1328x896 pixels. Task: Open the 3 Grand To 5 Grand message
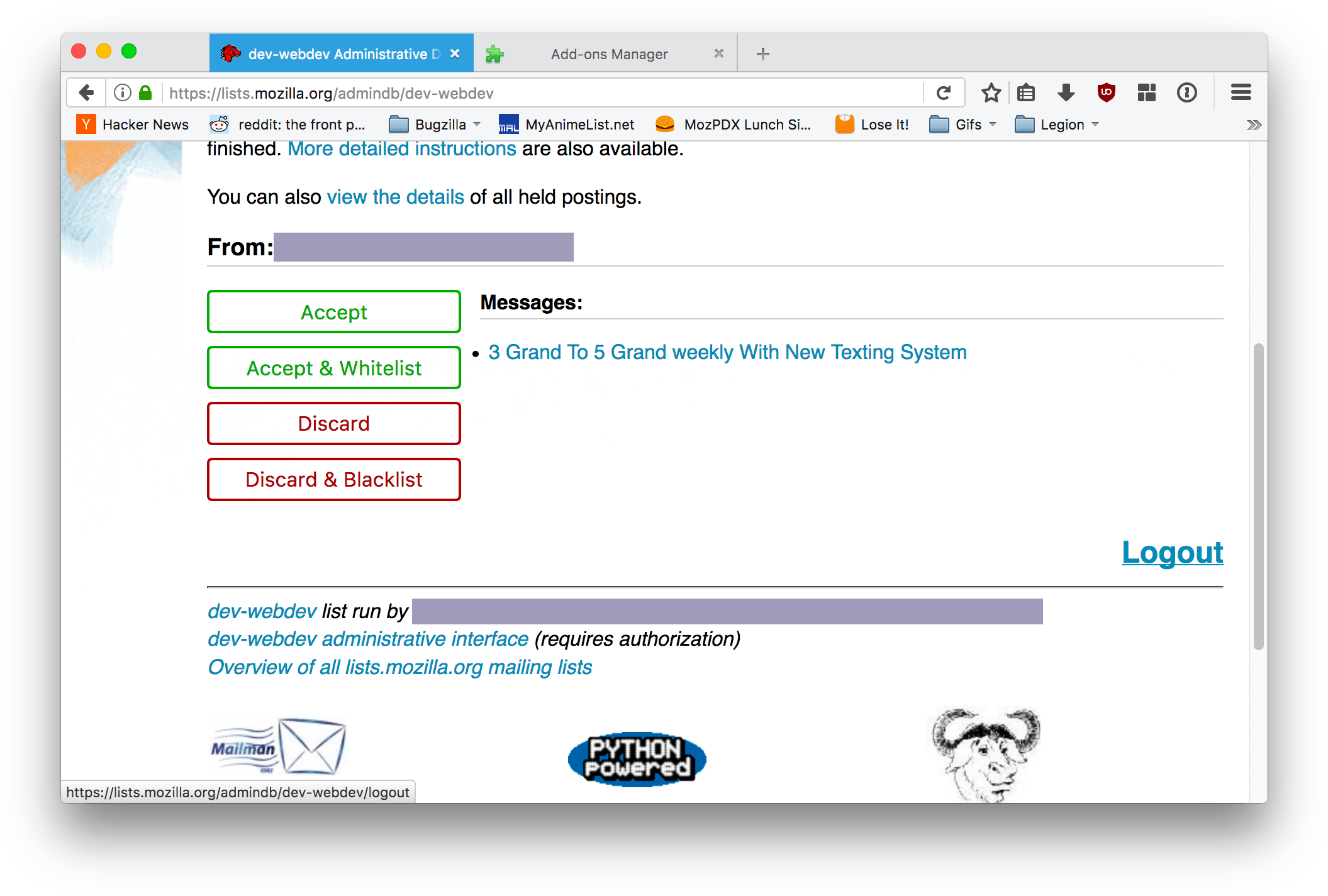727,352
